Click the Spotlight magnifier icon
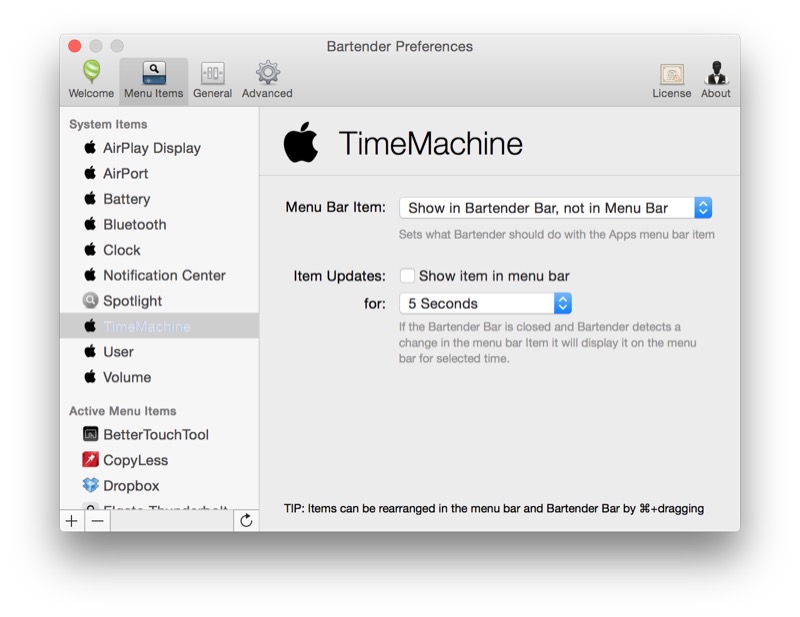 [90, 301]
